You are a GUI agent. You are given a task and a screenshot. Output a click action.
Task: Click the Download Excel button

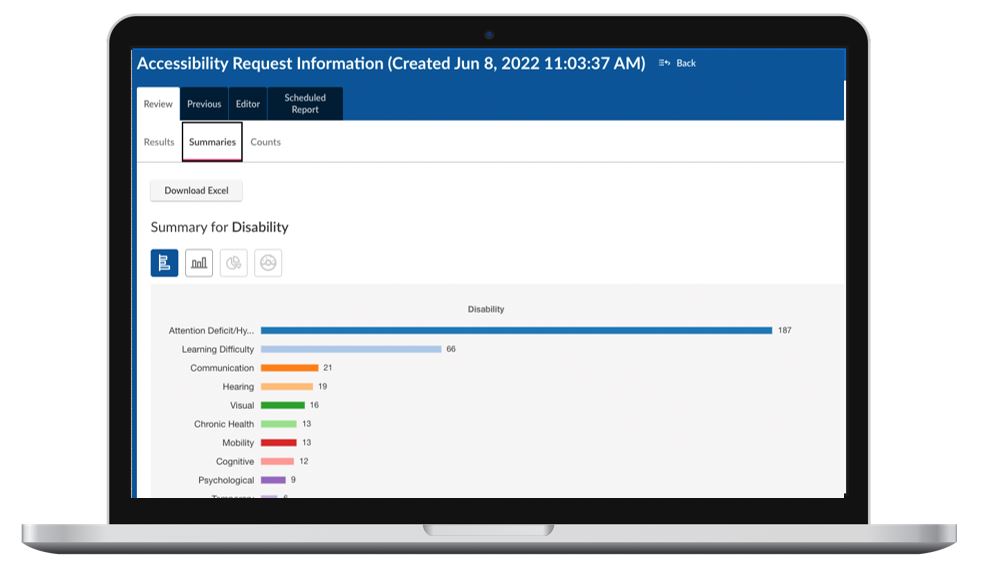pos(196,191)
